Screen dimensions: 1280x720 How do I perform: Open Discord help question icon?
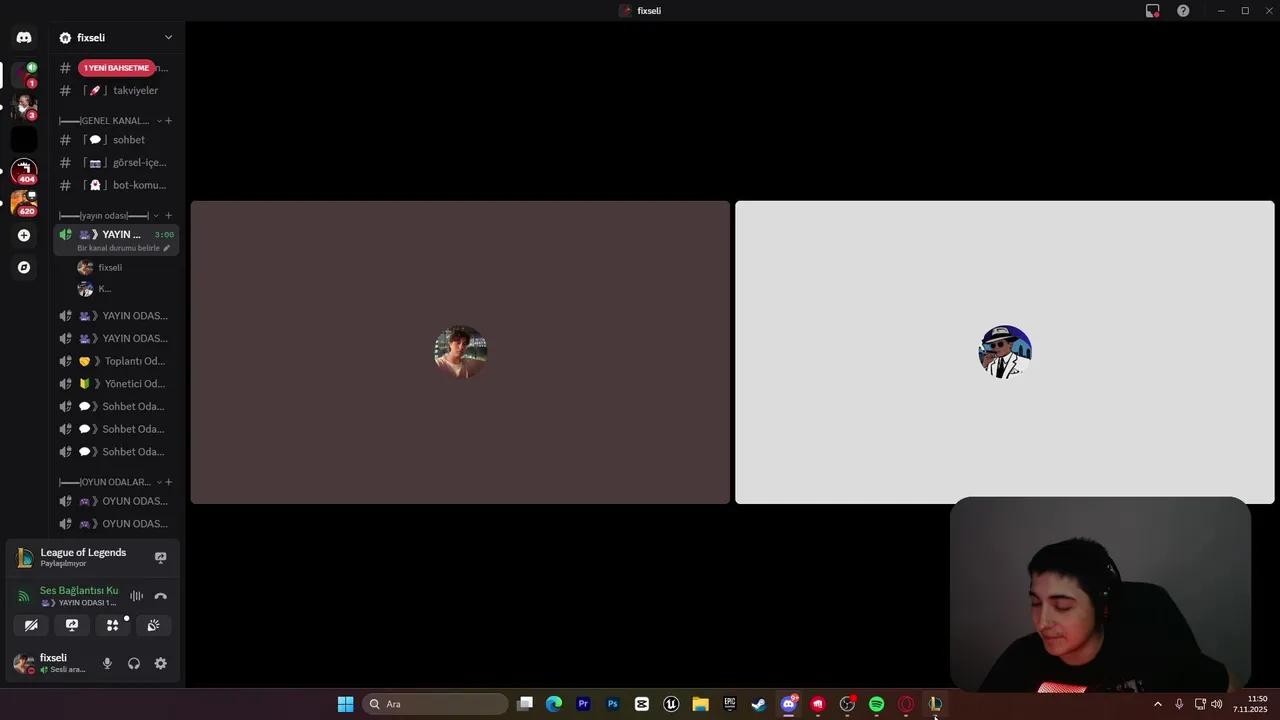[1183, 11]
